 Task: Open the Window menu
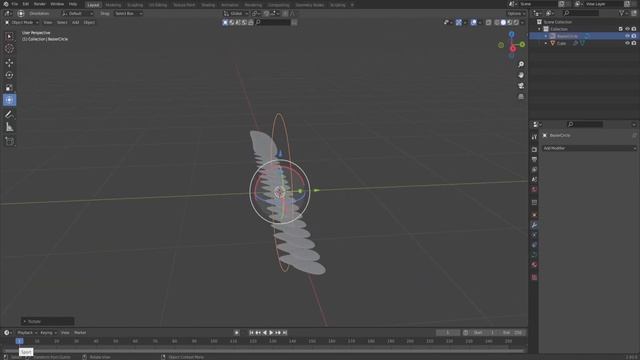[x=57, y=4]
